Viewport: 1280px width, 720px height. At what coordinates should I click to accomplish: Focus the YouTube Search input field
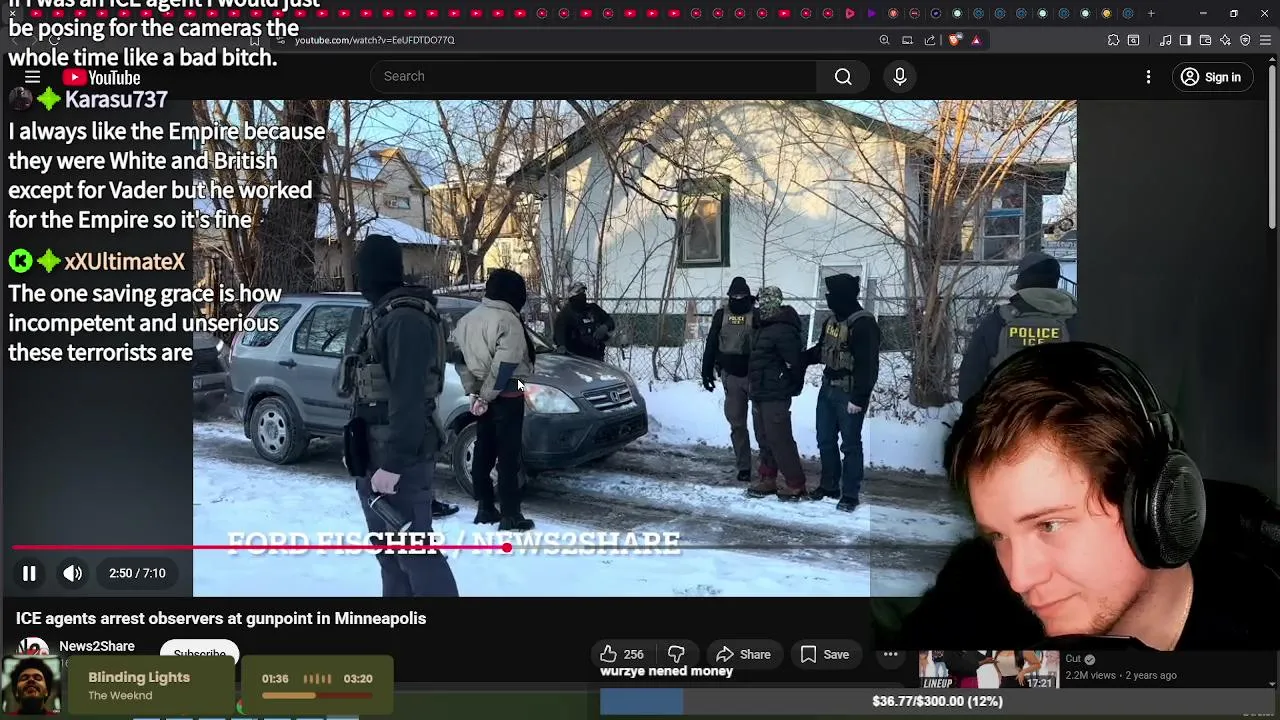(x=594, y=77)
